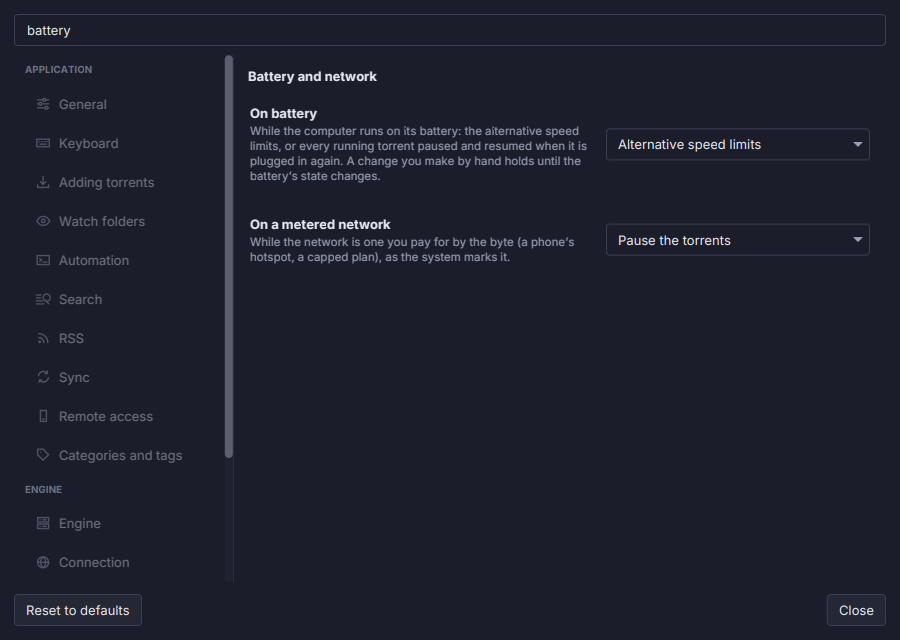Click the Connection globe icon
This screenshot has height=640, width=900.
click(43, 562)
